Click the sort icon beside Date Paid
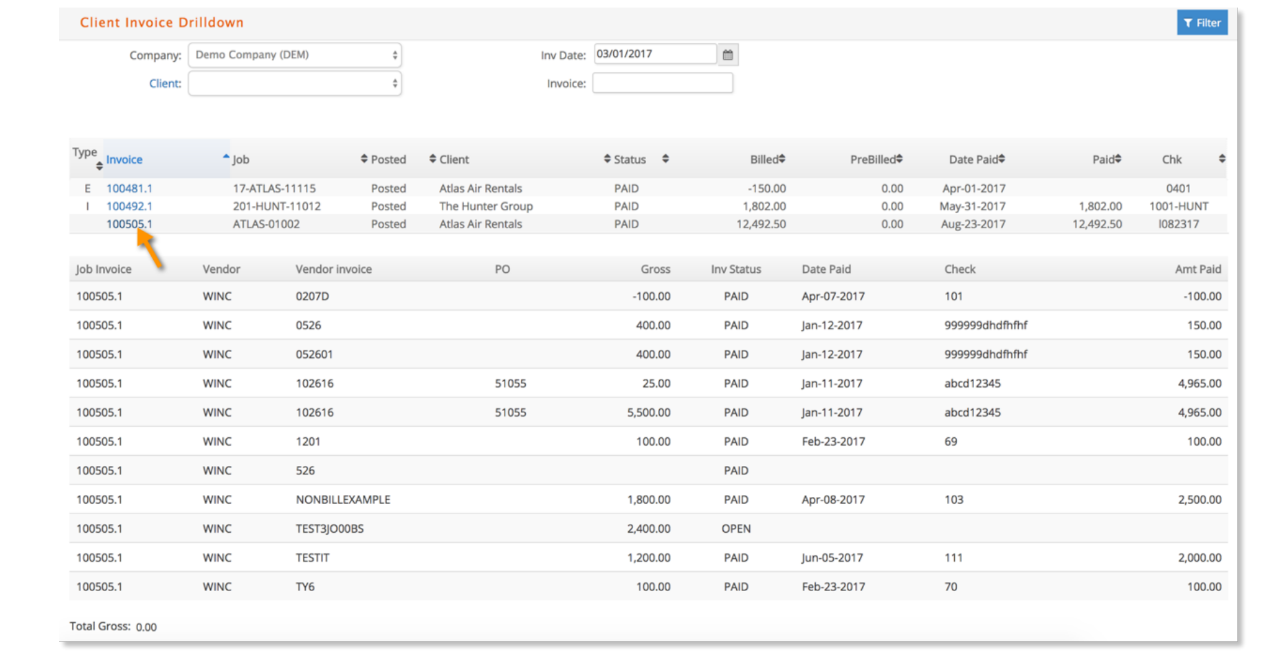This screenshot has width=1275, height=656. coord(1001,159)
